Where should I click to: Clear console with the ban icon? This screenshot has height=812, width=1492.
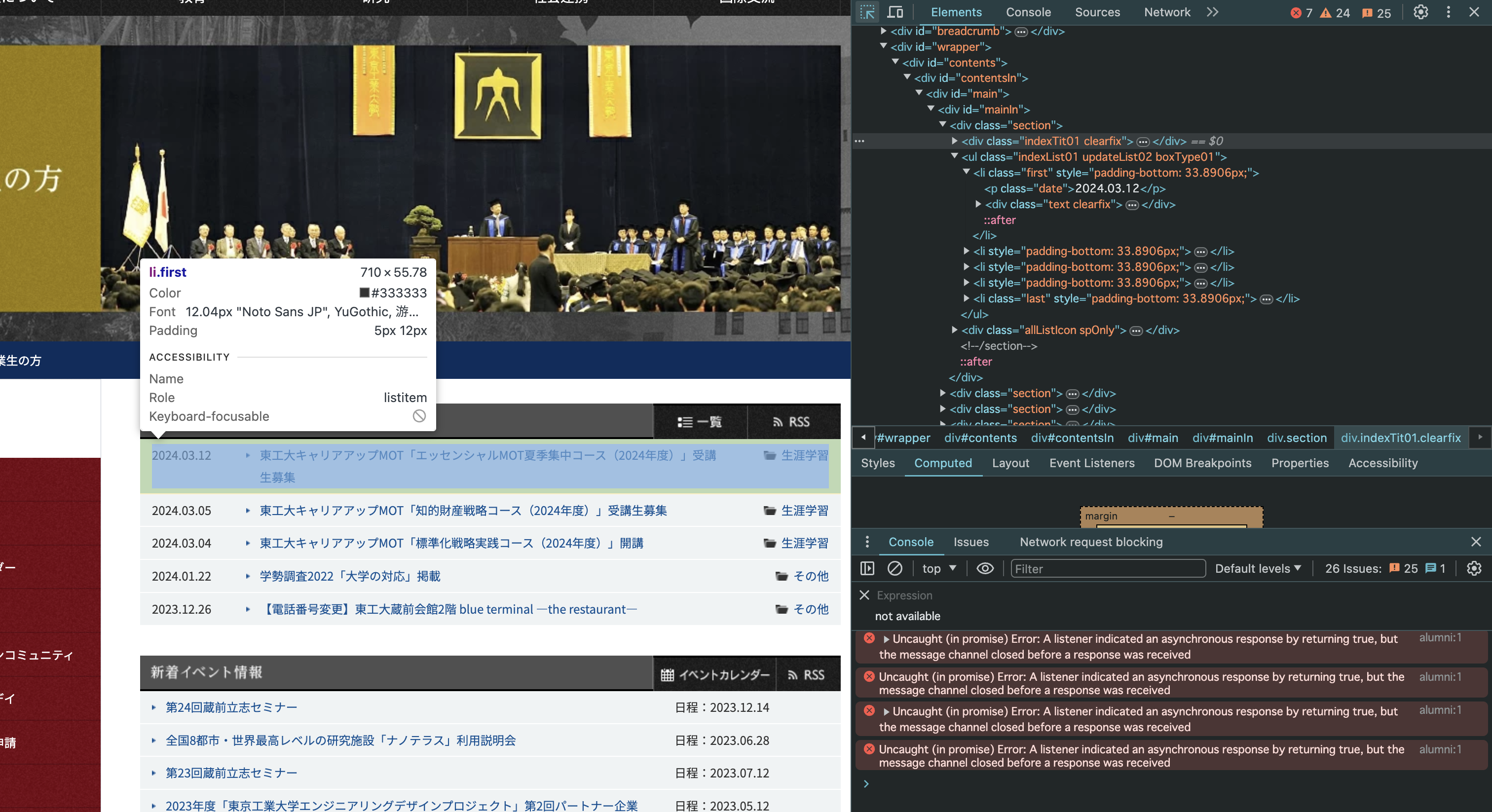(895, 568)
